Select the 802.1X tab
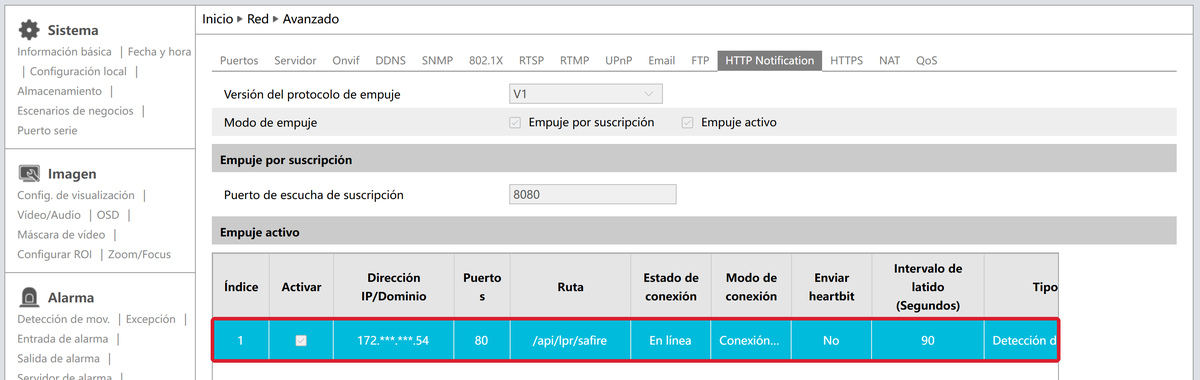 486,61
